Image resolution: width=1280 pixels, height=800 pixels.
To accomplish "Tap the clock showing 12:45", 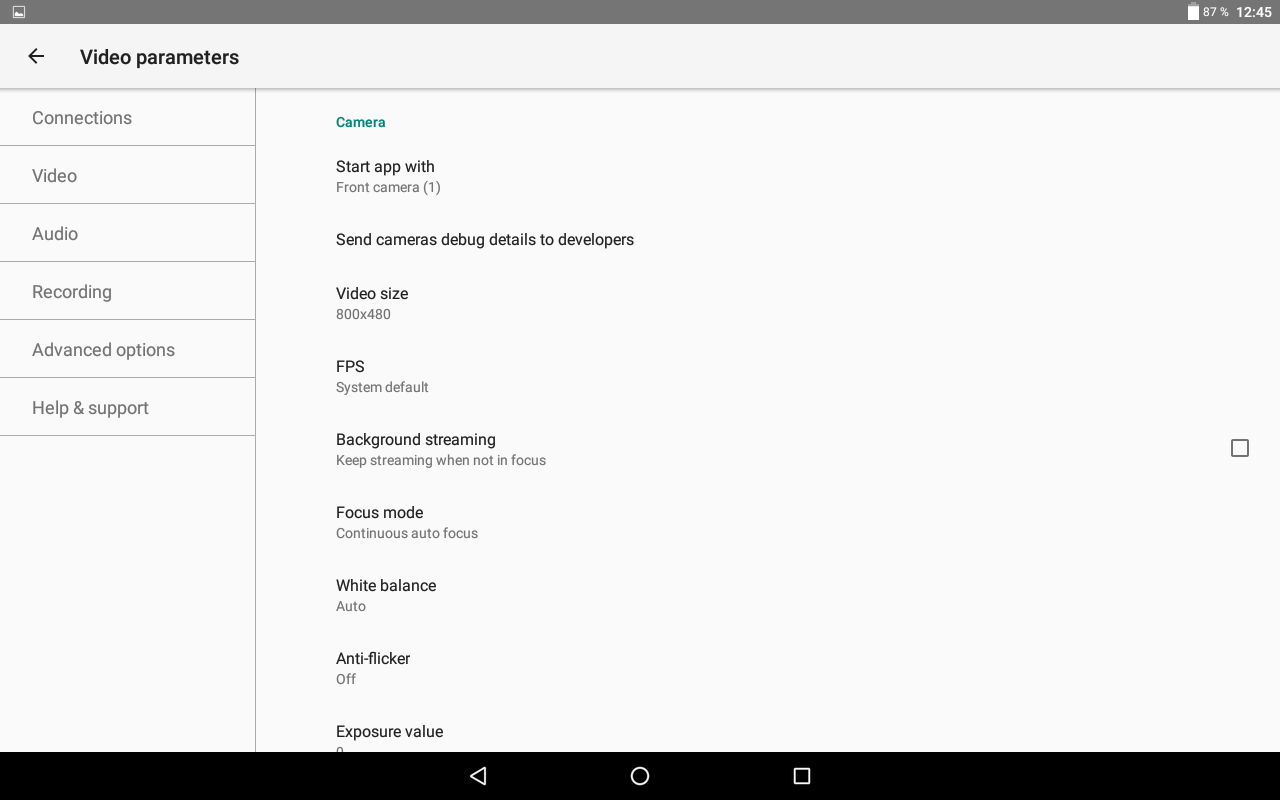I will tap(1253, 12).
